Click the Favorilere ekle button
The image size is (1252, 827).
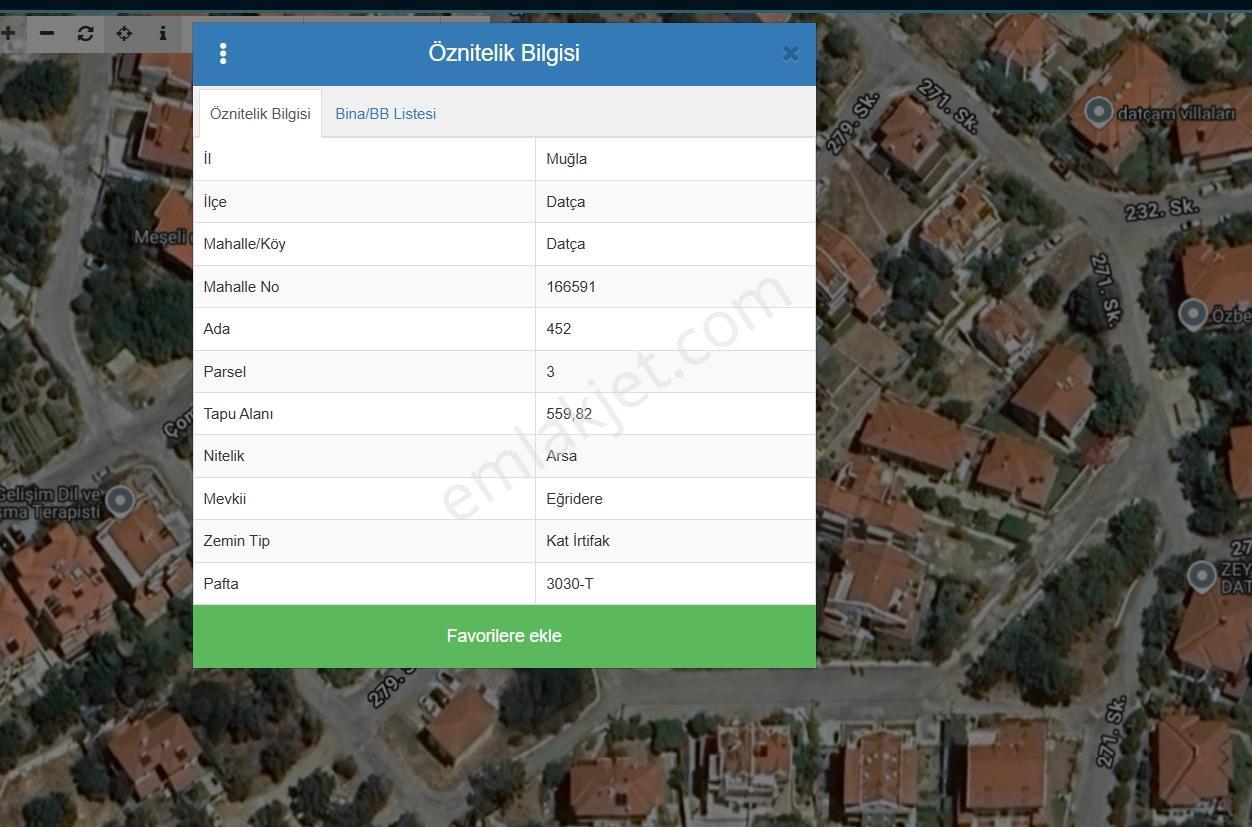[x=504, y=636]
